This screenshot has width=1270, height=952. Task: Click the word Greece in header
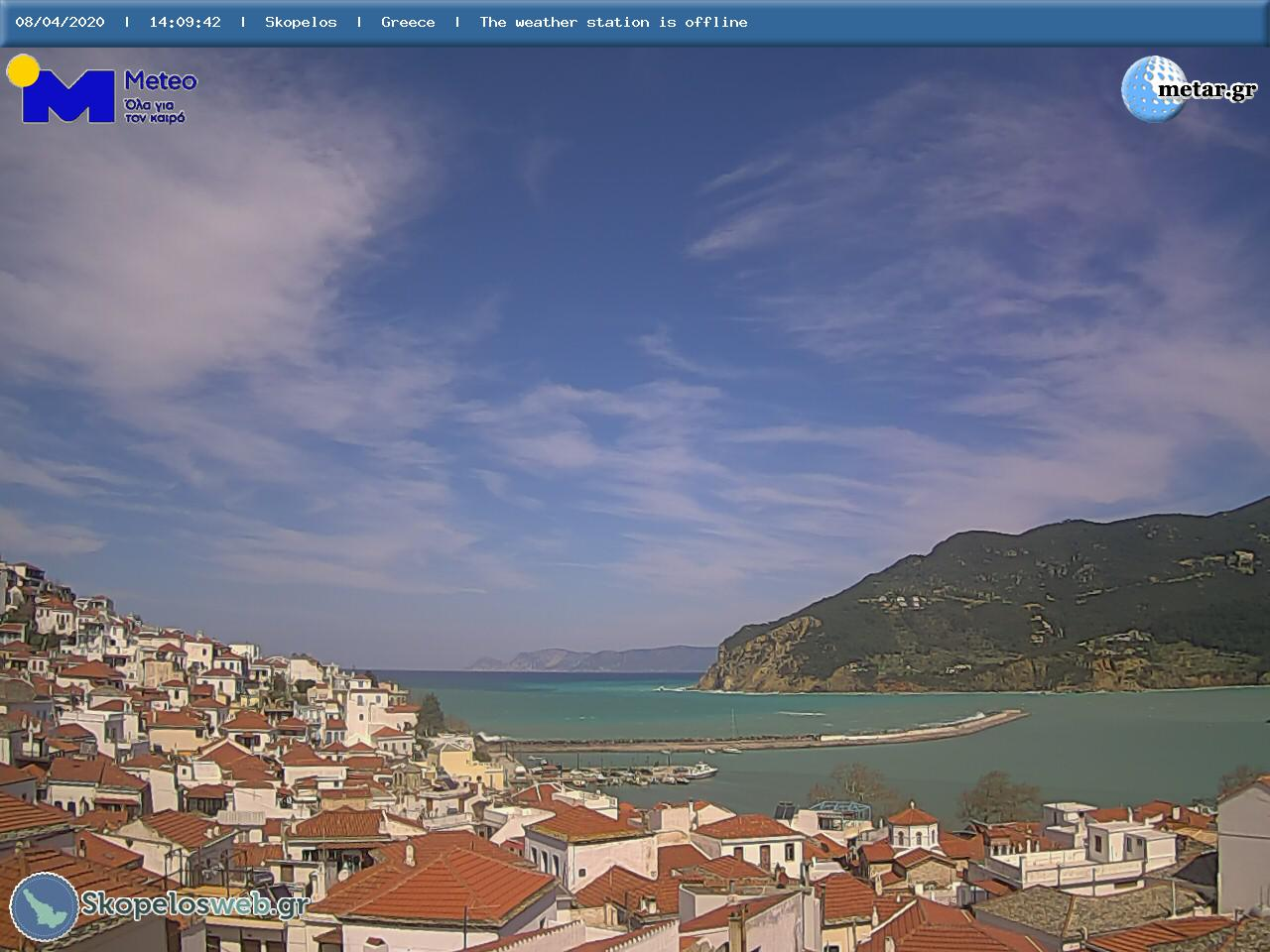point(408,22)
